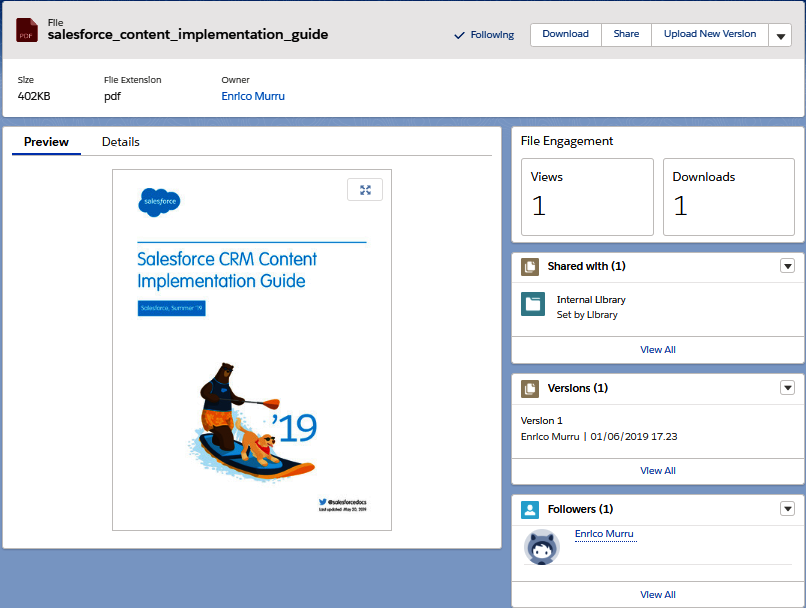
Task: Open the Shared with panel dropdown menu
Action: coord(787,266)
